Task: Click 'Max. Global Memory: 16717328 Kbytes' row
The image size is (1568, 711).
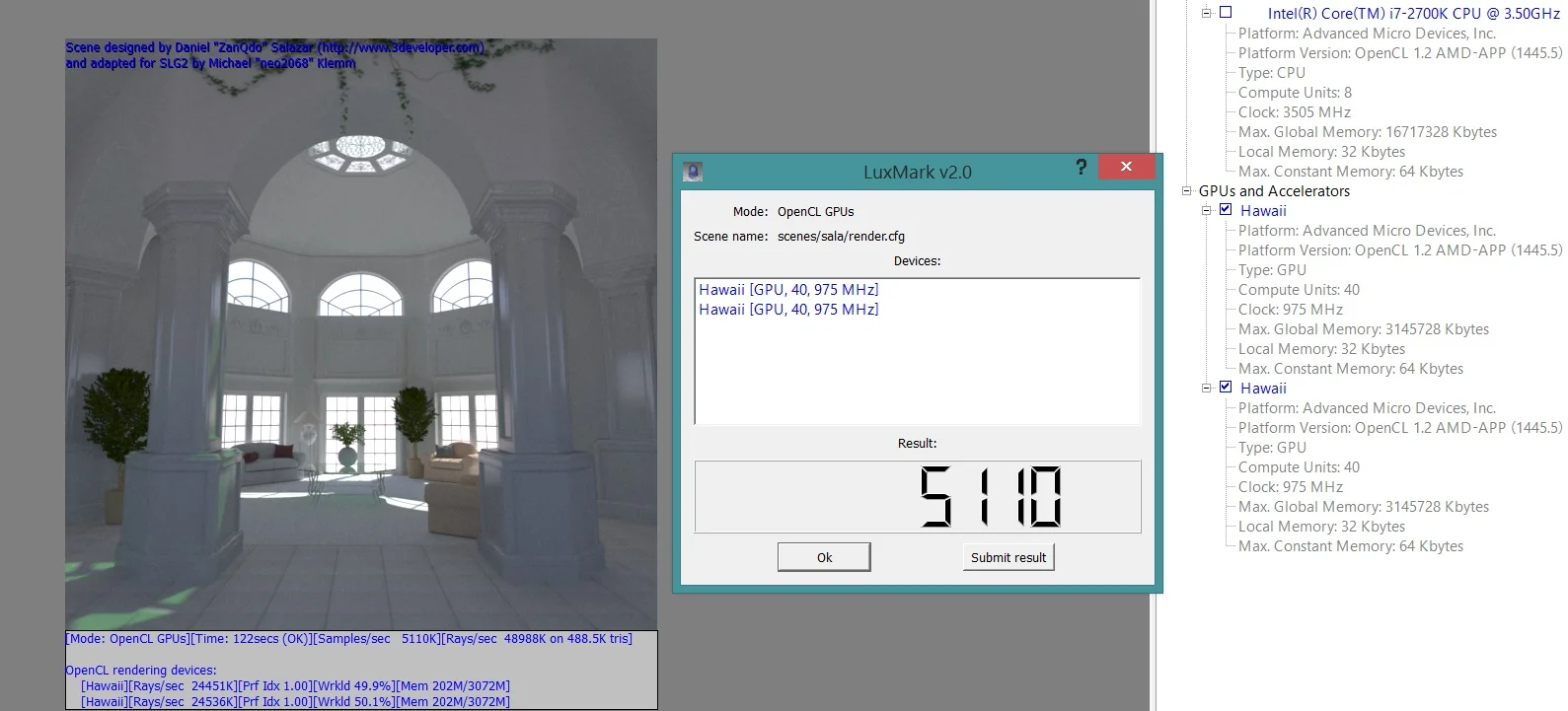Action: point(1368,131)
